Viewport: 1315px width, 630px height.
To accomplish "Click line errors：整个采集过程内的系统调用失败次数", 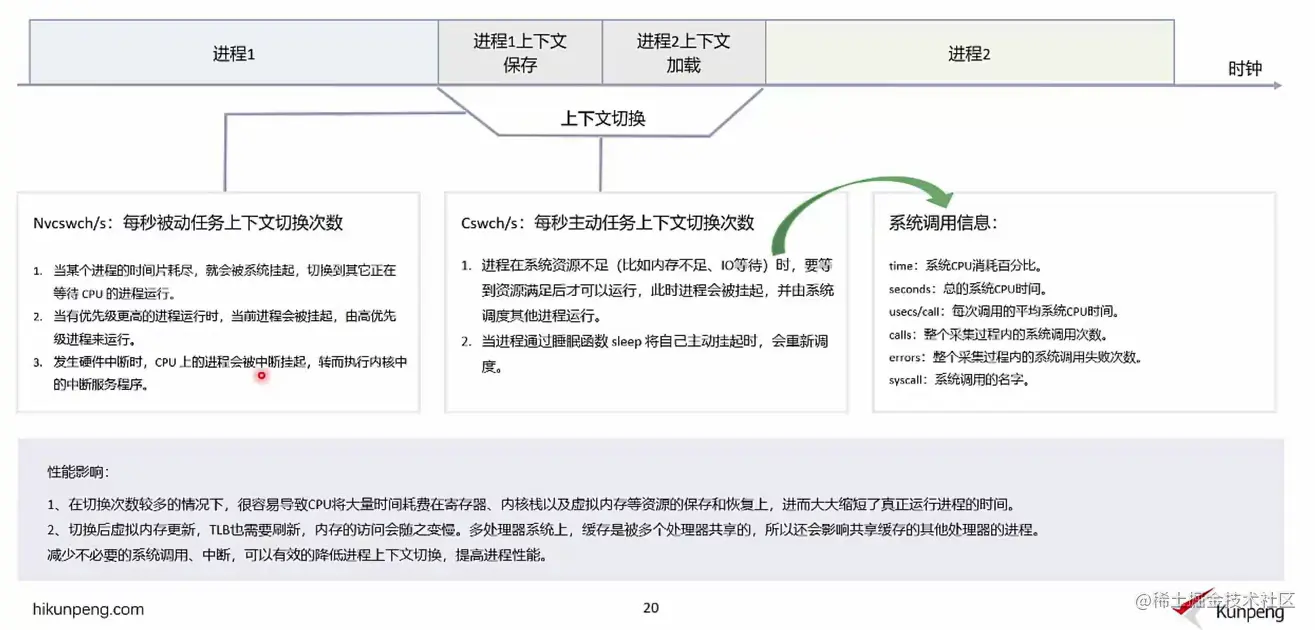I will point(1015,356).
